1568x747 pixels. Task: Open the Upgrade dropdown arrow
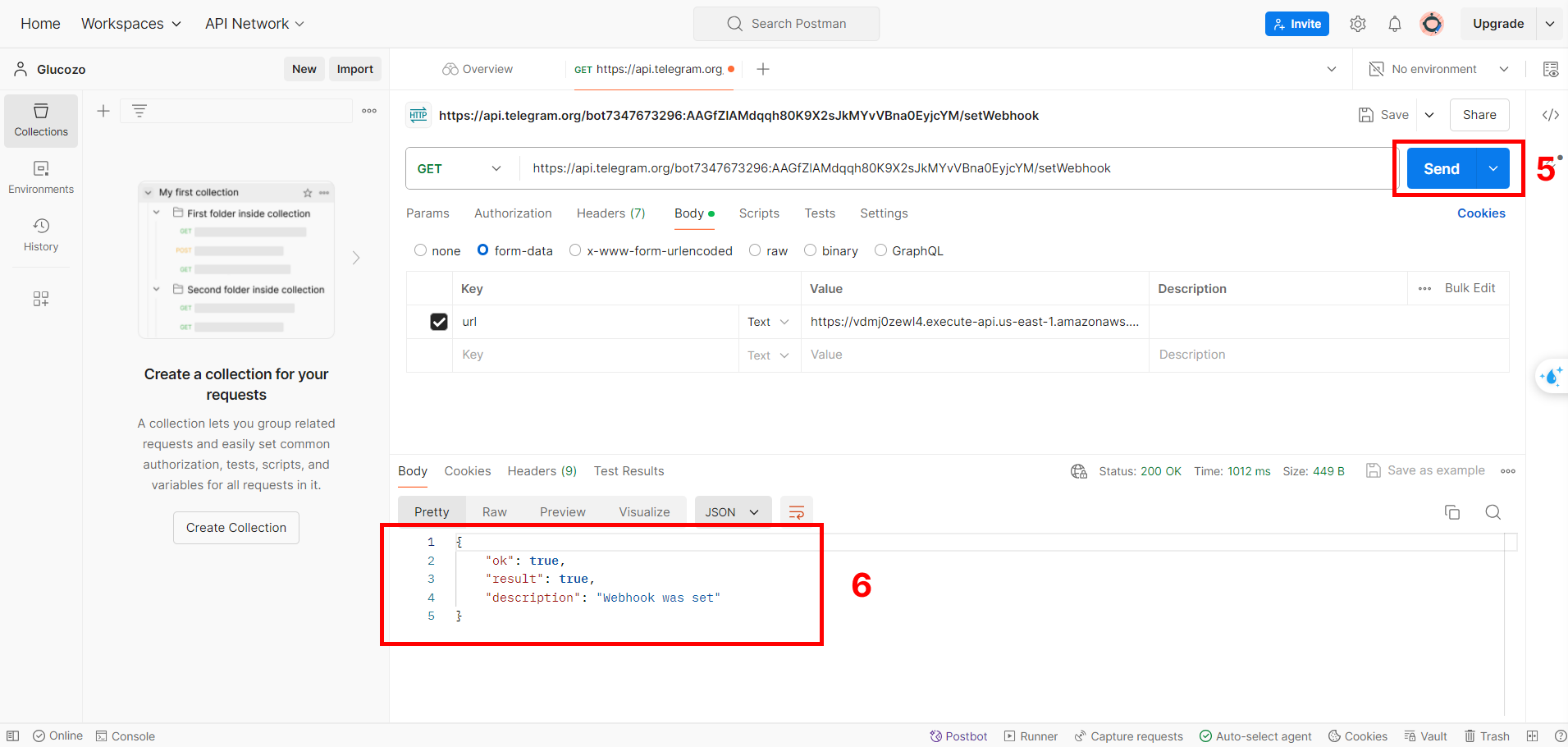click(1550, 24)
